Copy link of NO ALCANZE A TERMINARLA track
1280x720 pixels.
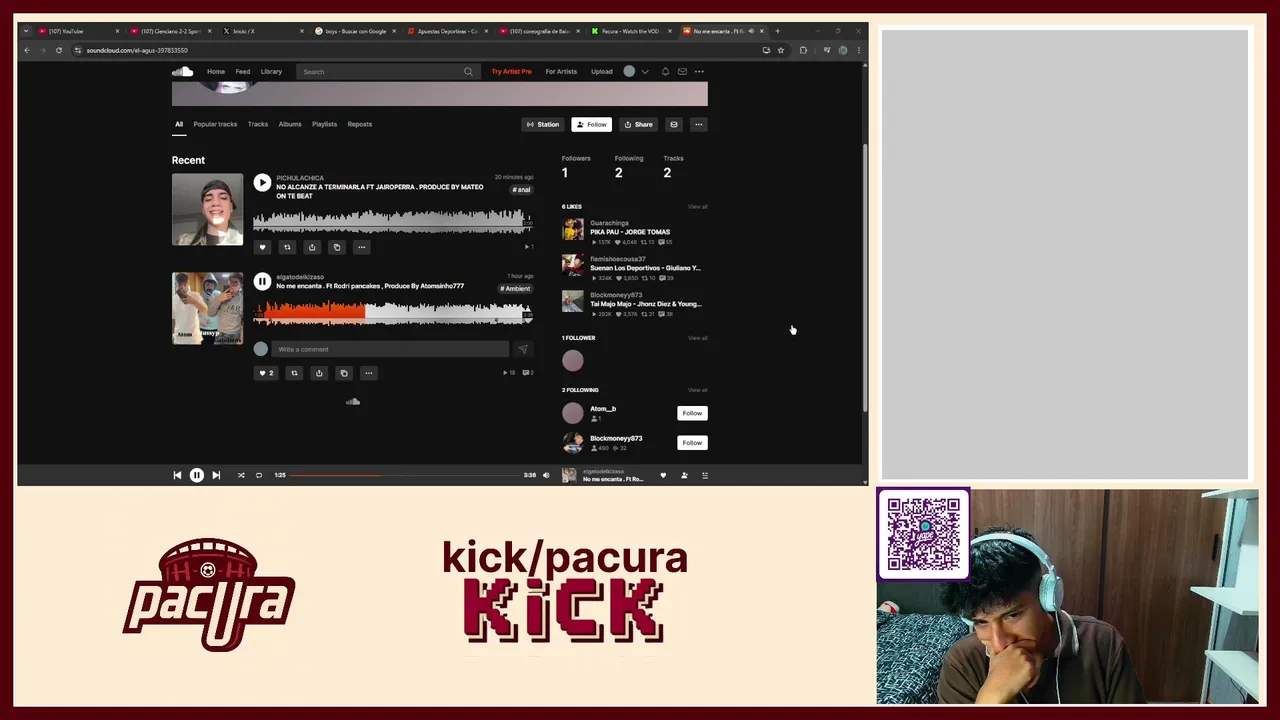337,247
